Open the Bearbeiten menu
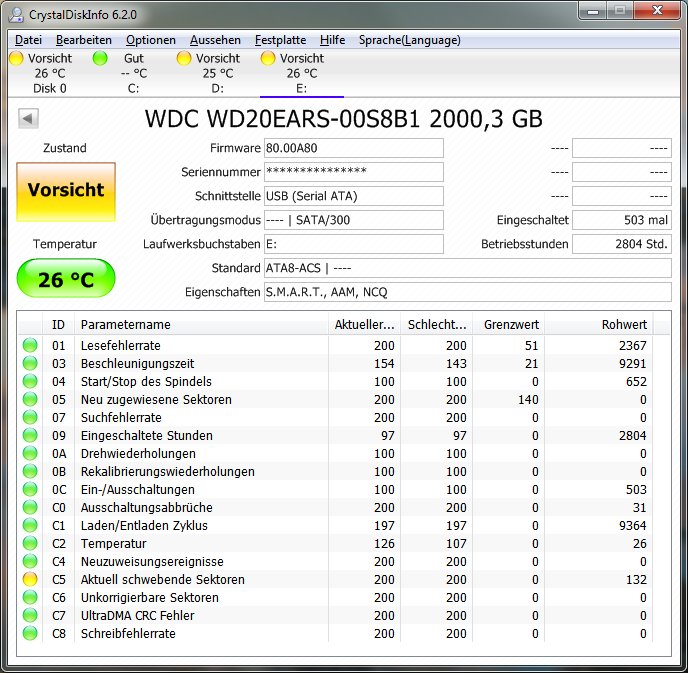688x673 pixels. (x=84, y=40)
